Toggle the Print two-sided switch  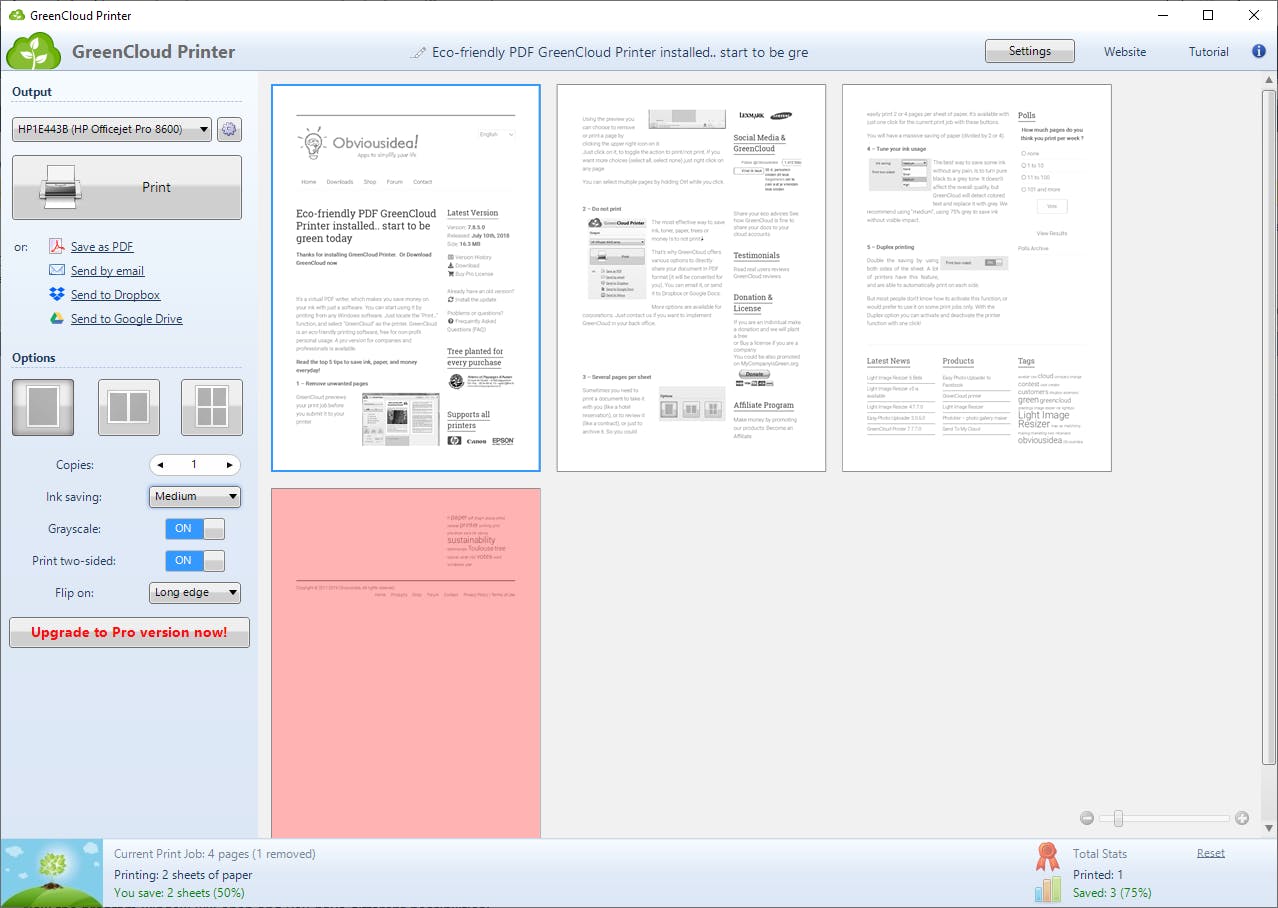(195, 561)
